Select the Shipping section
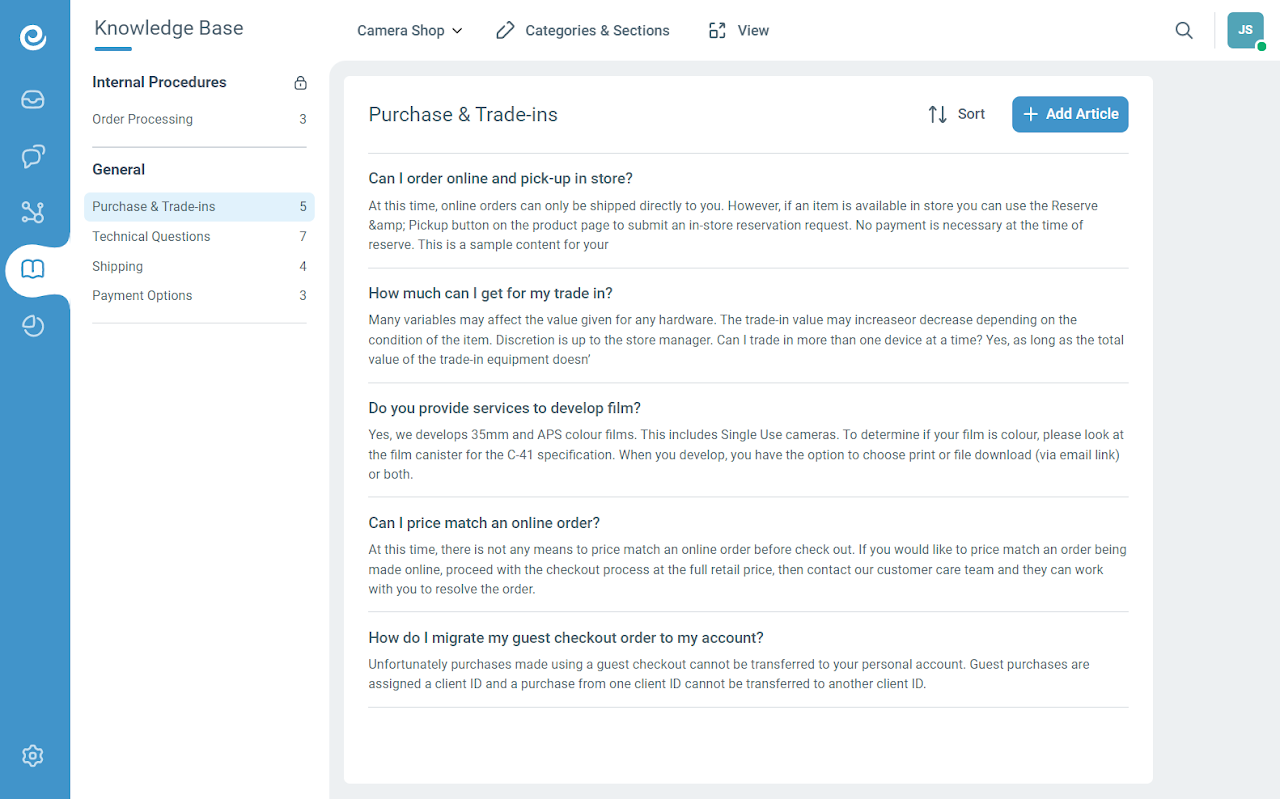The width and height of the screenshot is (1280, 799). point(118,266)
